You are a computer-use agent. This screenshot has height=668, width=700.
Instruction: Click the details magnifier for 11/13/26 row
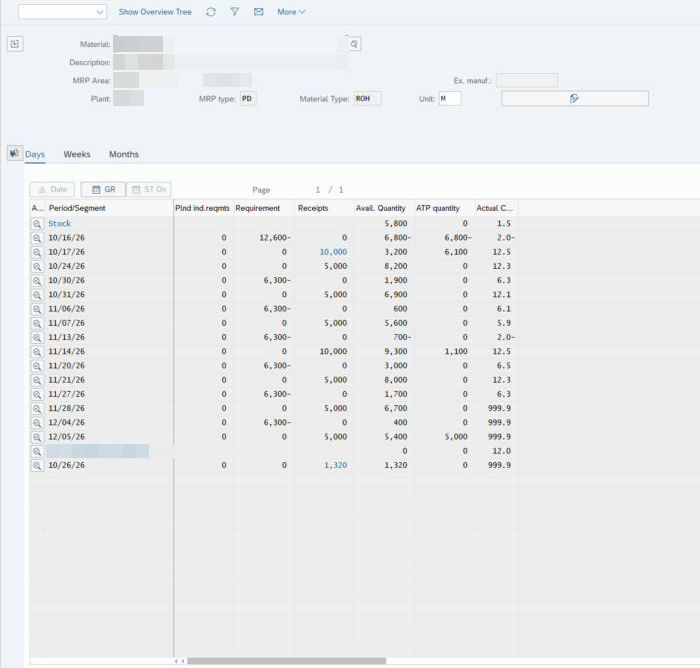click(37, 338)
